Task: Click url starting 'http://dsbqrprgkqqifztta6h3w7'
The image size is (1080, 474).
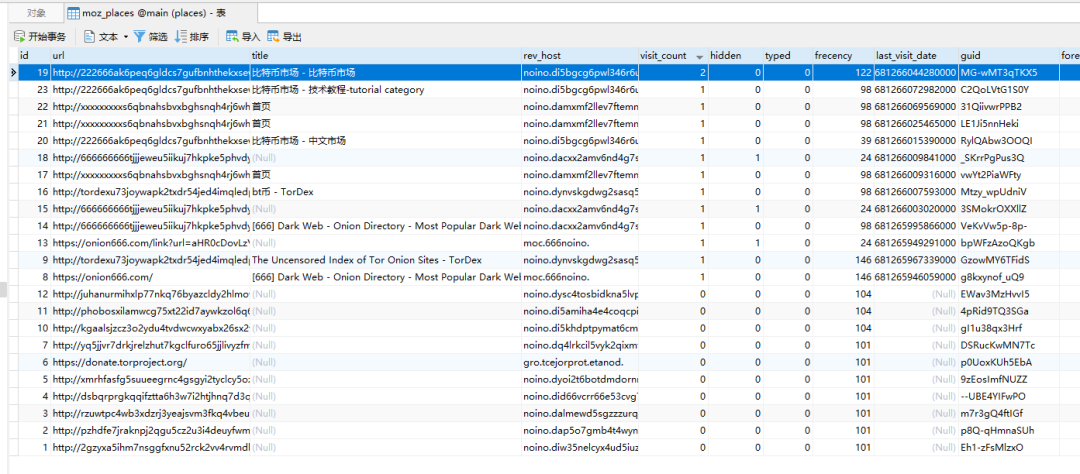Action: (149, 396)
